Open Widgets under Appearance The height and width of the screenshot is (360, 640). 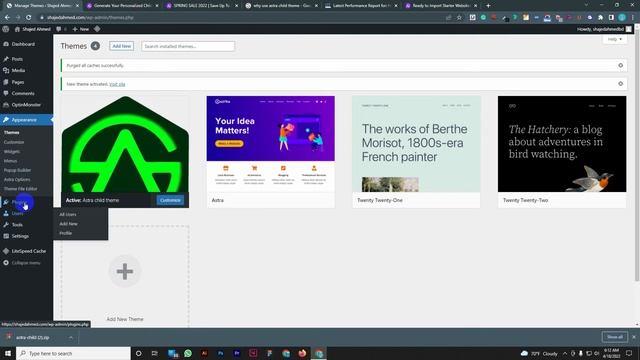tap(12, 151)
